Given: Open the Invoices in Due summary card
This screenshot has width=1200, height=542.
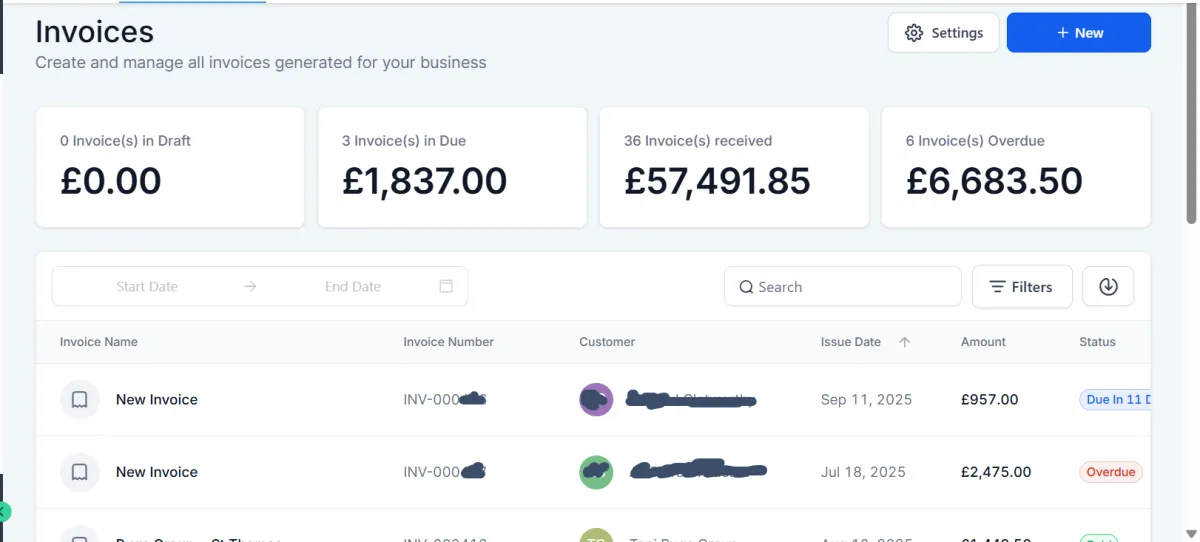Looking at the screenshot, I should click(x=452, y=167).
